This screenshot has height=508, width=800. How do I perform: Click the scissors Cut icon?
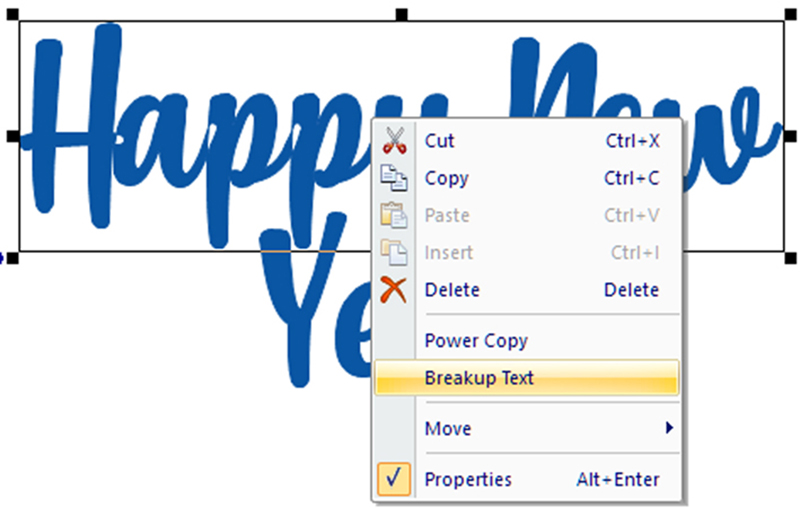(x=394, y=141)
